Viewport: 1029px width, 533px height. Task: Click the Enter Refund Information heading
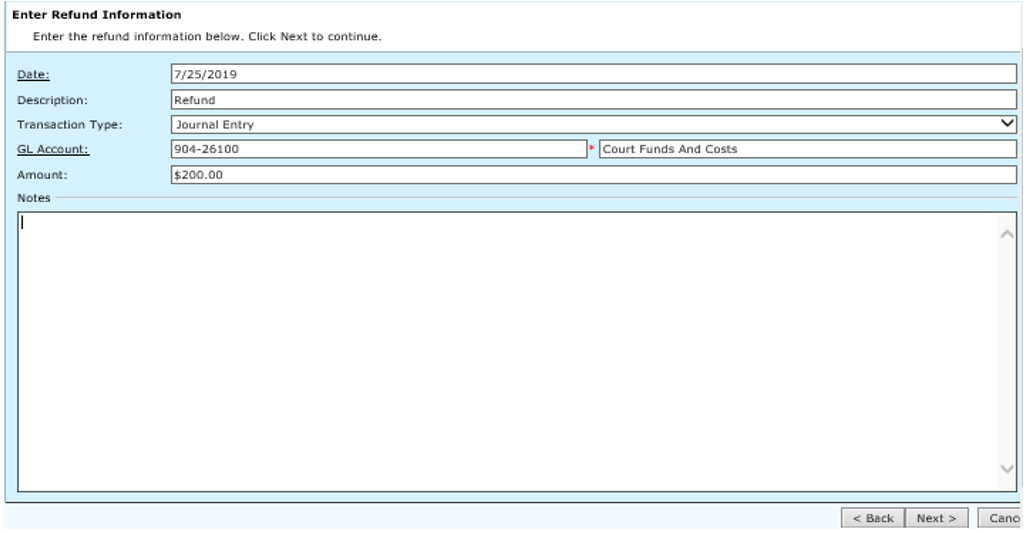click(x=96, y=15)
